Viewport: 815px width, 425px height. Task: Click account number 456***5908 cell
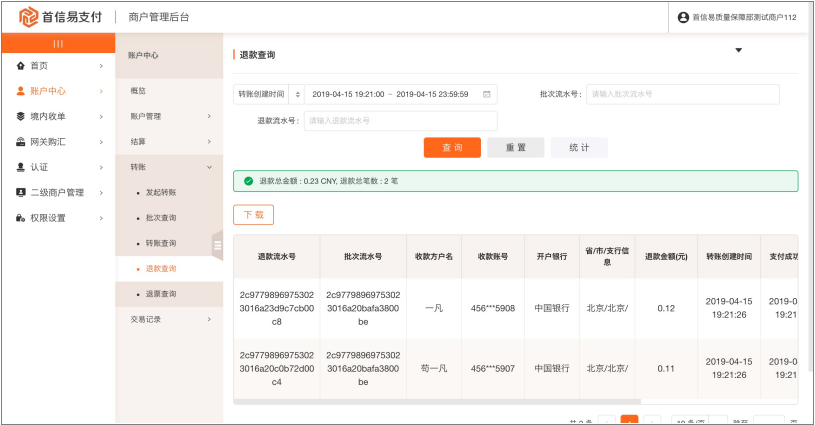pyautogui.click(x=493, y=308)
